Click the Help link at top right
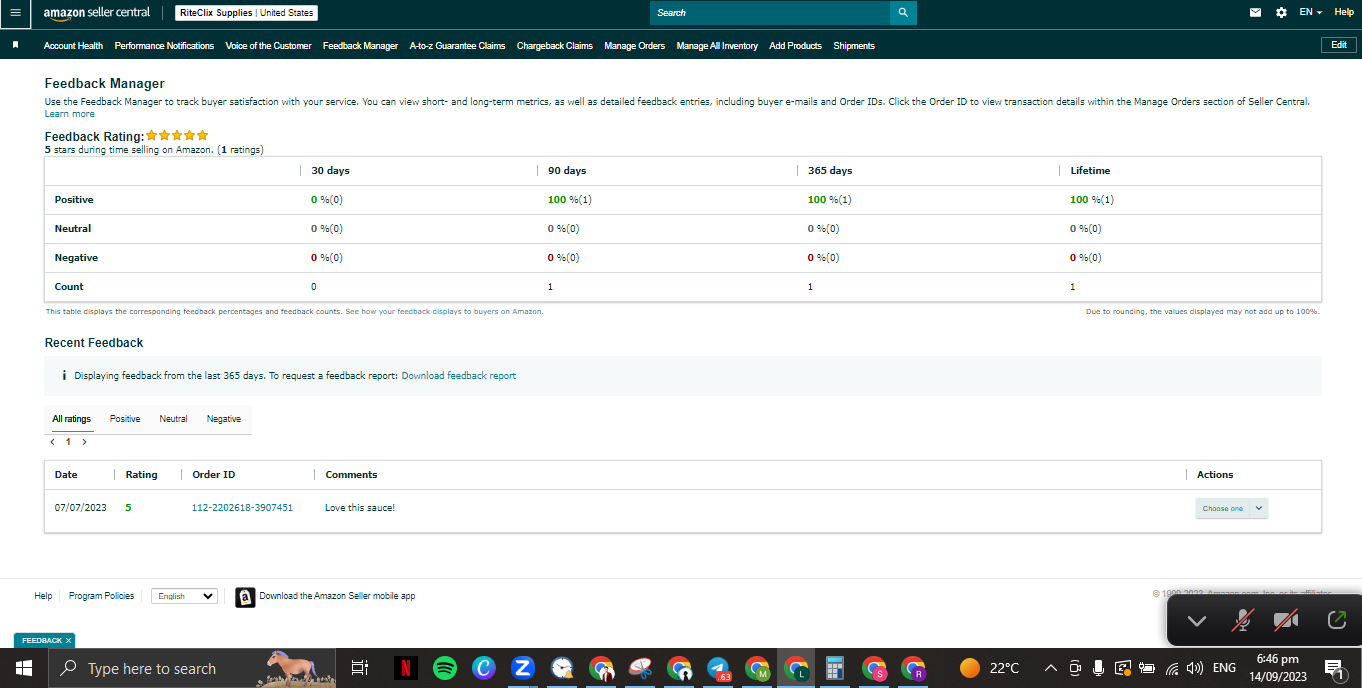This screenshot has height=688, width=1362. tap(1344, 12)
